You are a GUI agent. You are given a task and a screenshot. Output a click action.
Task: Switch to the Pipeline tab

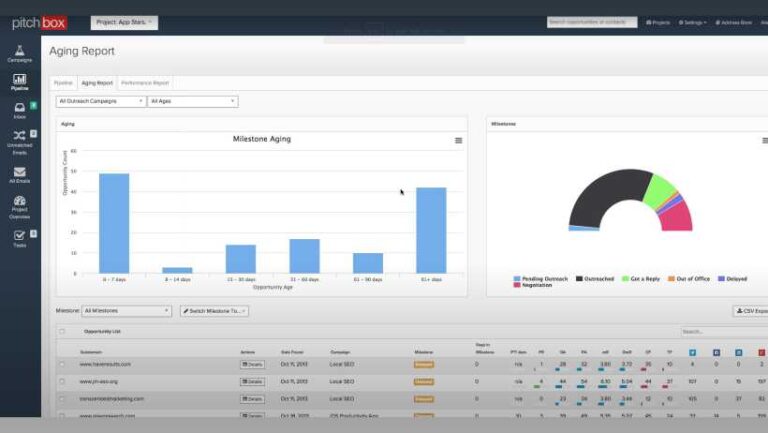(x=63, y=83)
